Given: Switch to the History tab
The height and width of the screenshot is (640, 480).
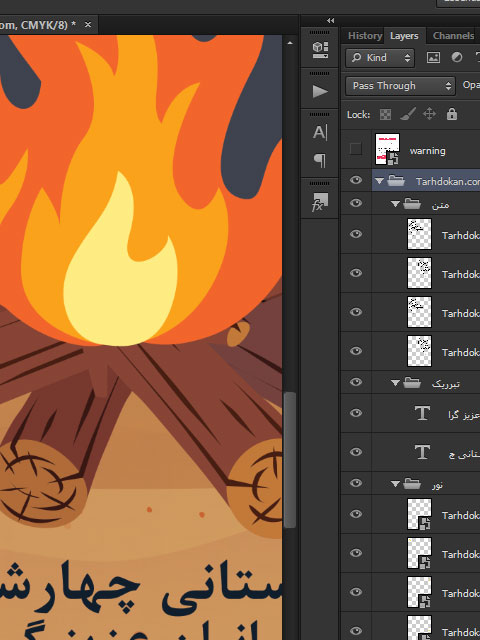Looking at the screenshot, I should point(364,36).
